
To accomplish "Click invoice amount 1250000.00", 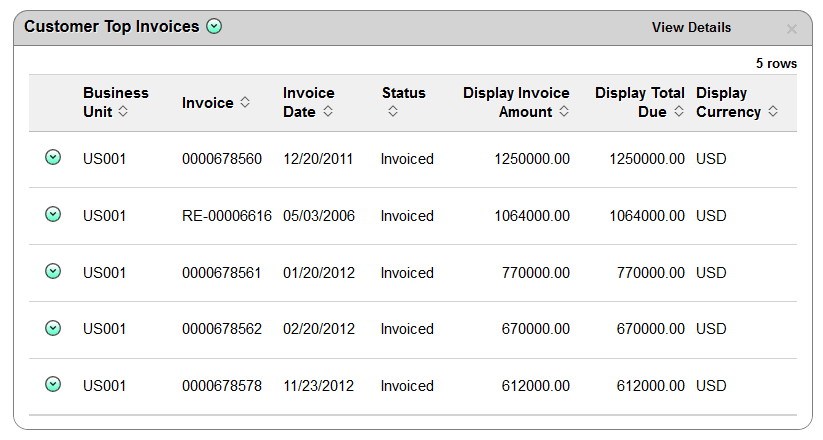I will pos(532,159).
